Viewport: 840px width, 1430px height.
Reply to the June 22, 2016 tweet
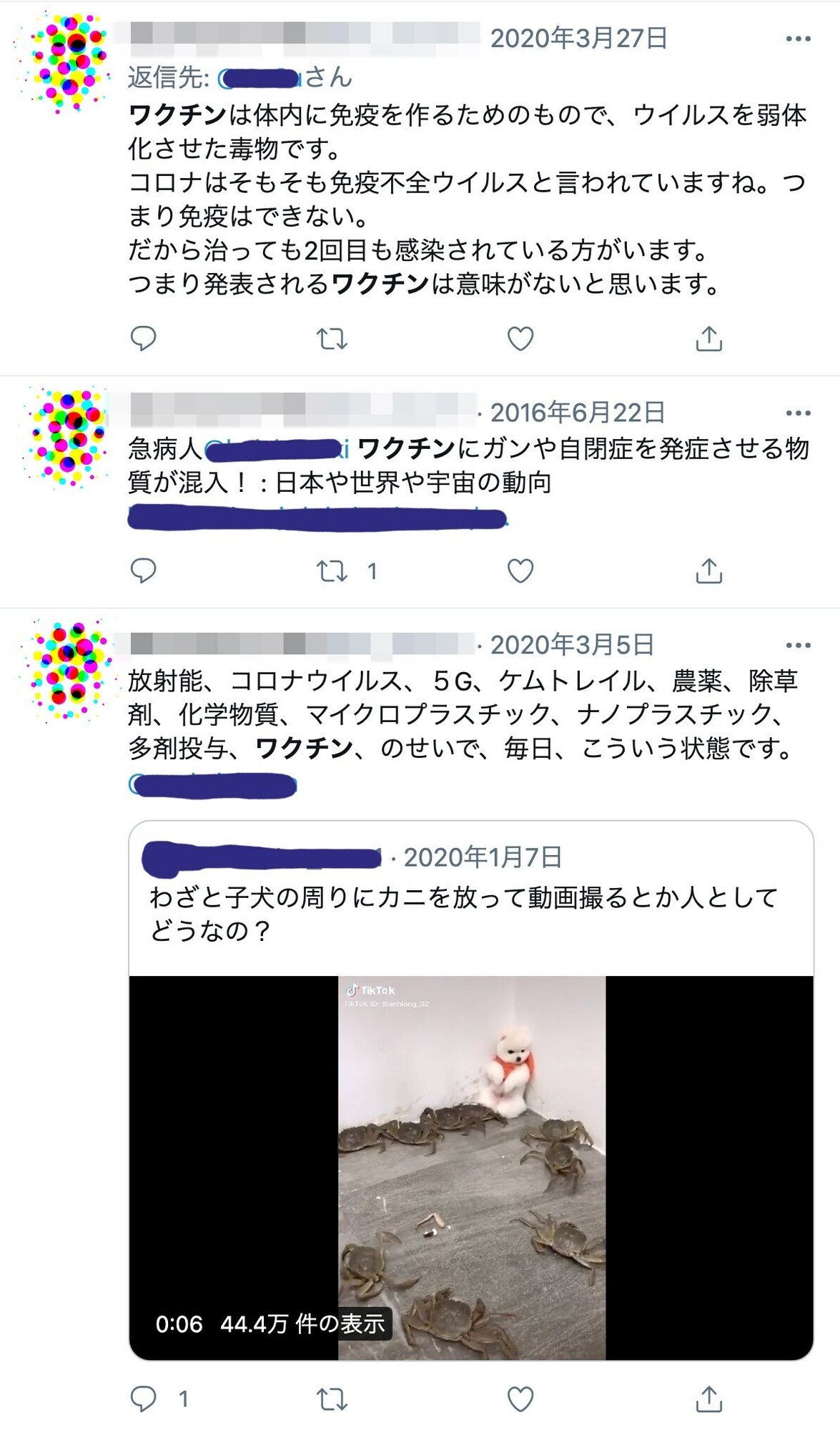coord(143,571)
